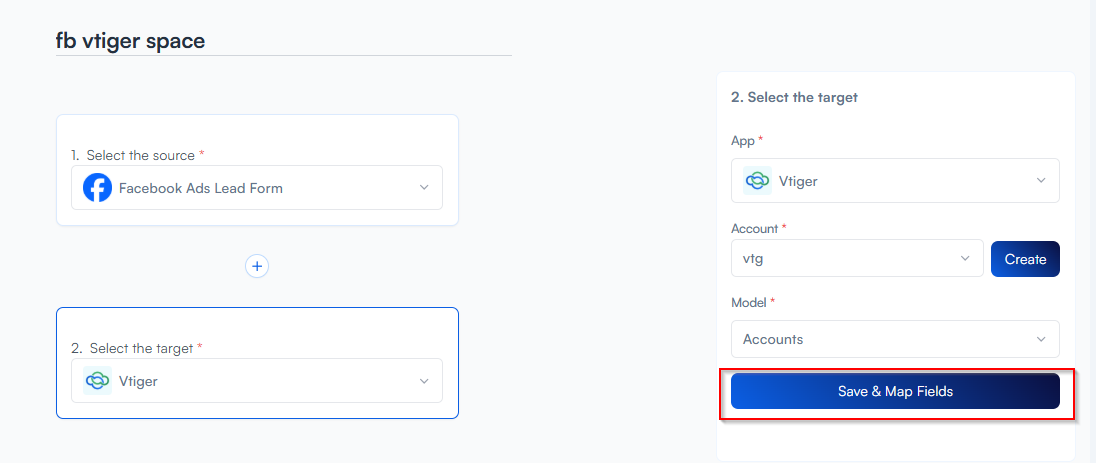Open the Facebook Ads Lead Form source dropdown
The image size is (1096, 463).
tap(257, 188)
